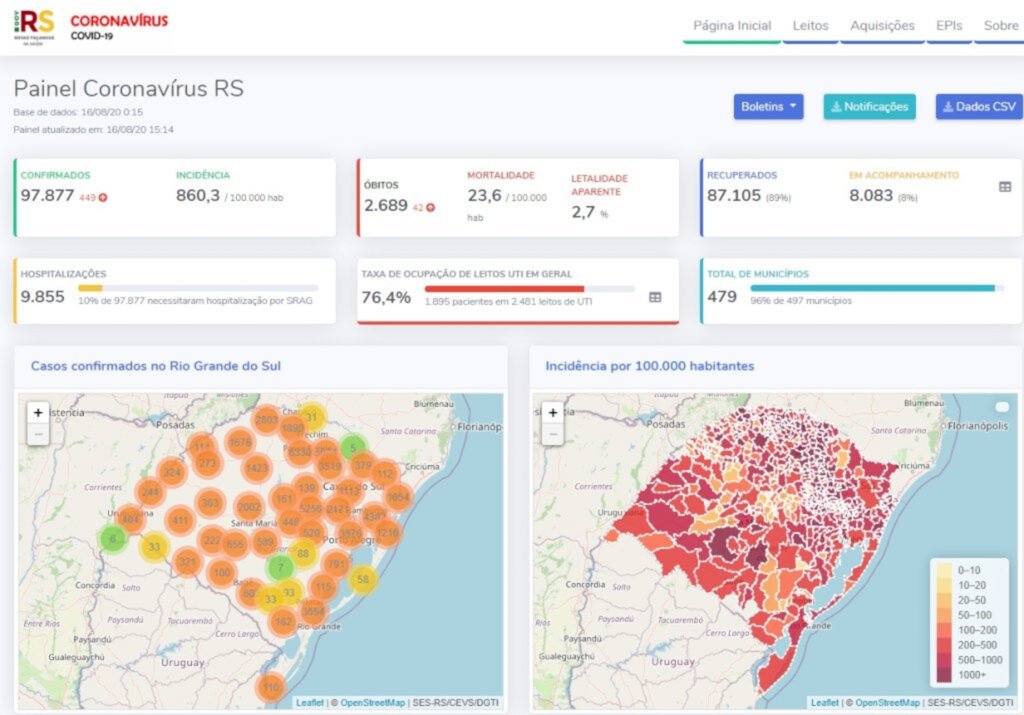
Task: Click the 1000+ legend color swatch
Action: point(943,677)
